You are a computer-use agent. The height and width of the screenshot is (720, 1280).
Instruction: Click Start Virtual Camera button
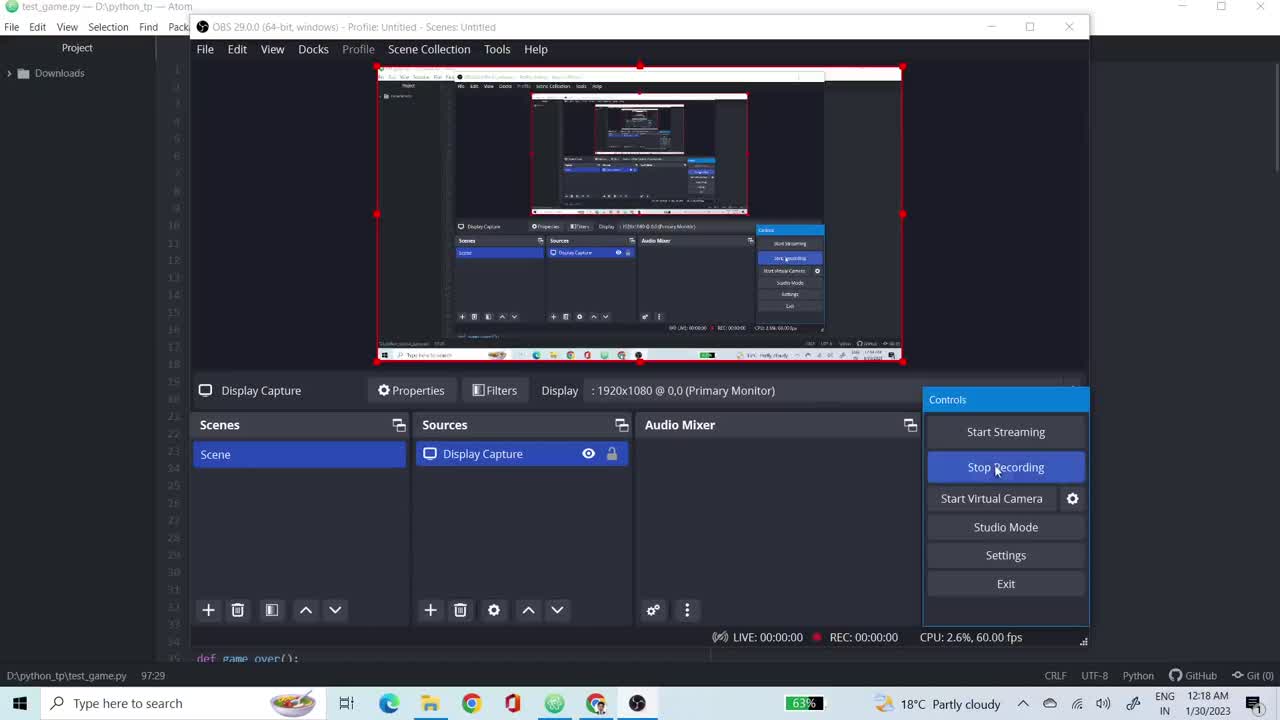click(x=992, y=498)
